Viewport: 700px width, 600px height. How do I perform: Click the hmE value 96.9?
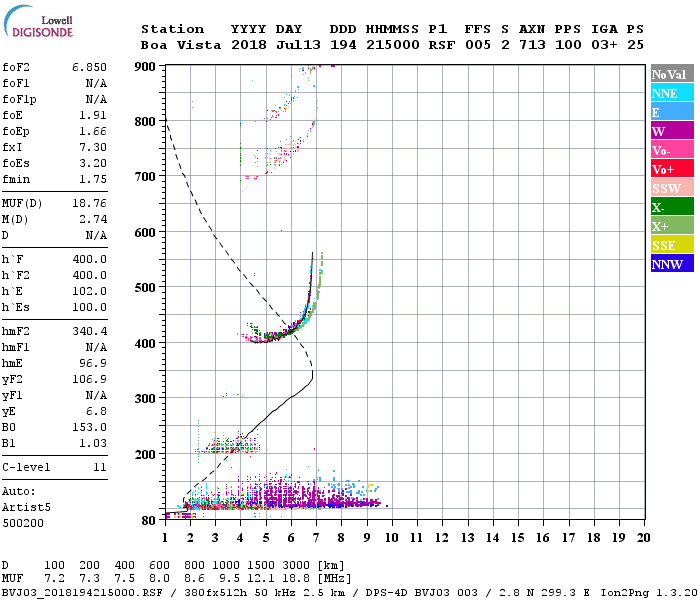[93, 363]
